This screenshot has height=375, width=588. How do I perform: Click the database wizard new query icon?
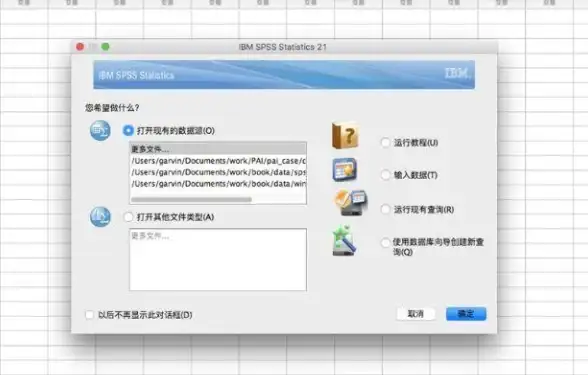coord(344,240)
